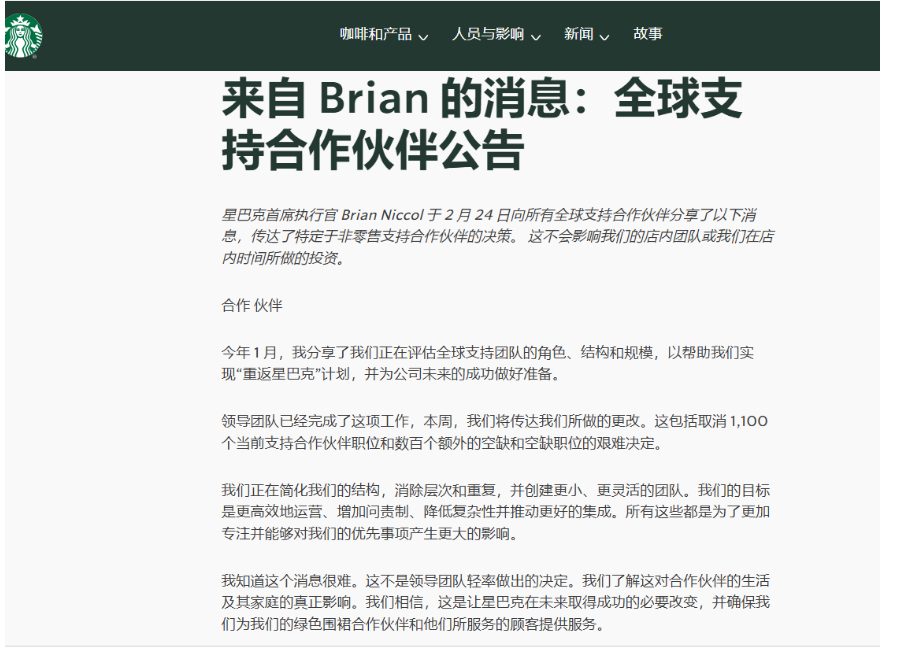Click the headline 来自 Brian 的消息
The image size is (918, 647).
482,124
